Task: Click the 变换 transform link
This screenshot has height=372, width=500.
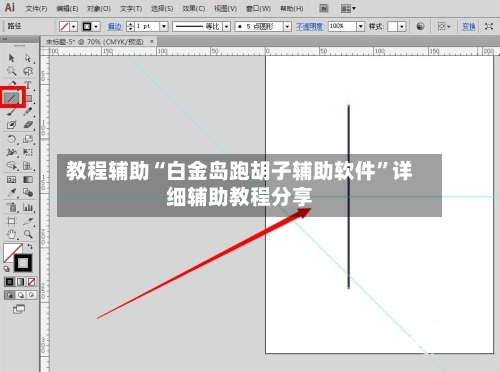Action: pyautogui.click(x=469, y=26)
